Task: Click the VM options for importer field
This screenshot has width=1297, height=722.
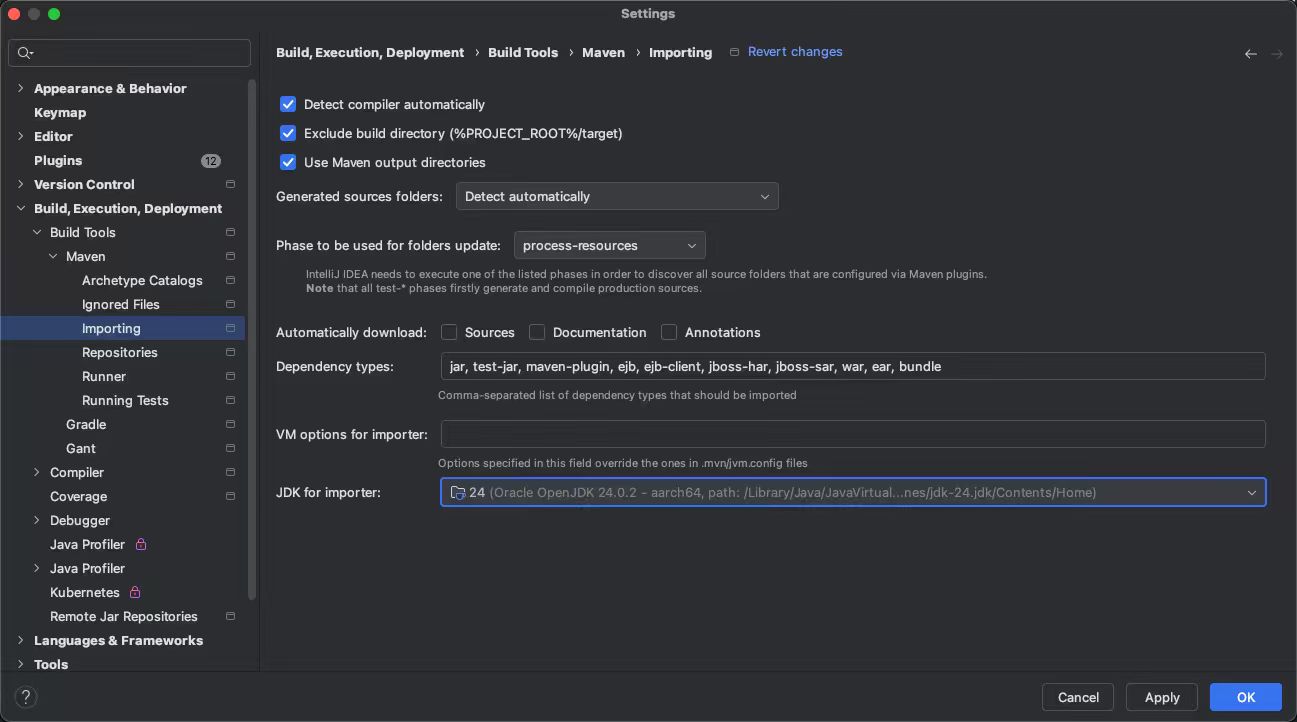Action: point(852,434)
